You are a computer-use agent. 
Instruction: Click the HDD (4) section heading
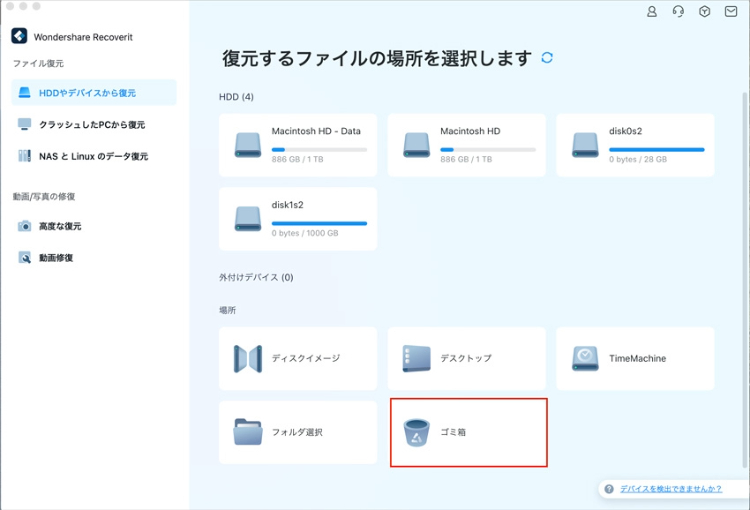pyautogui.click(x=236, y=97)
